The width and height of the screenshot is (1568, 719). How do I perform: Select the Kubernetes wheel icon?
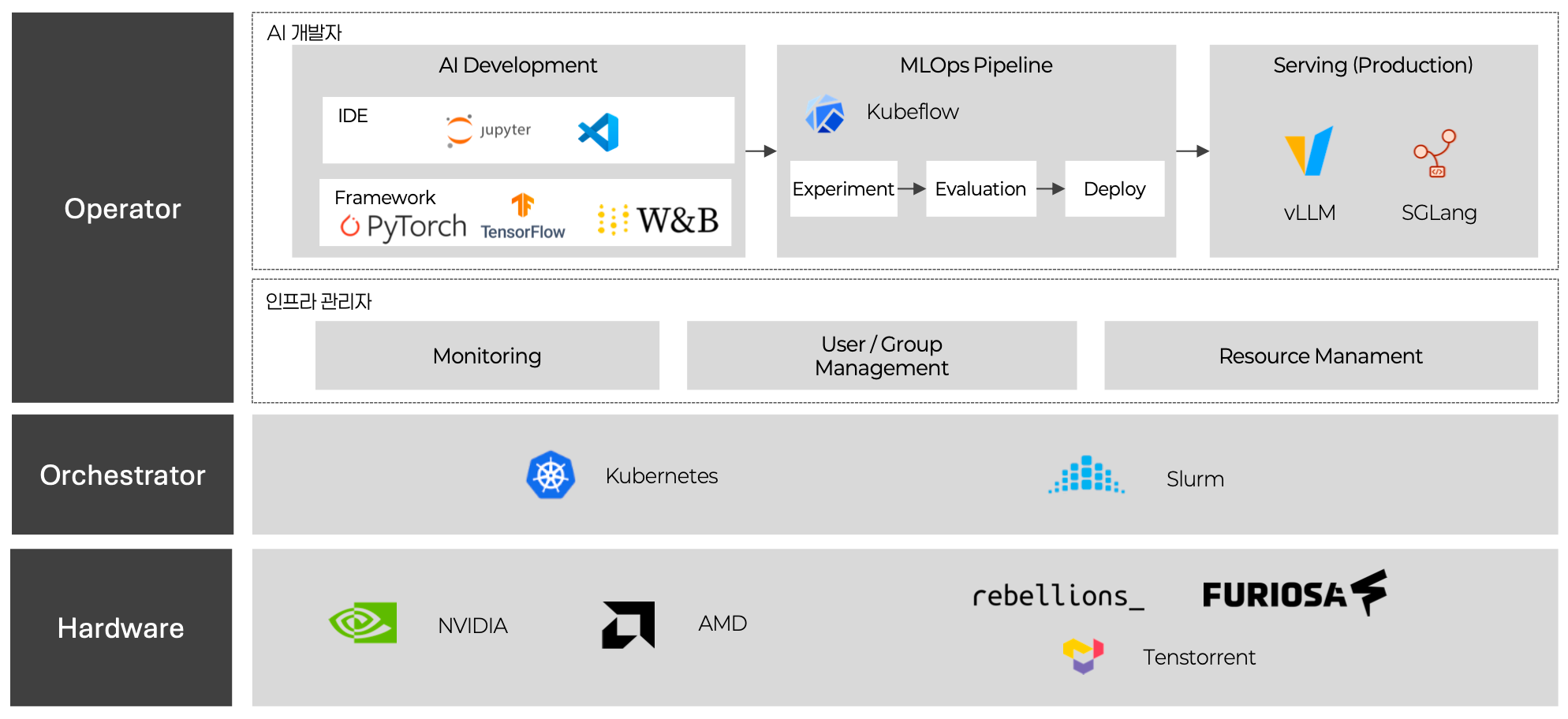click(x=551, y=475)
